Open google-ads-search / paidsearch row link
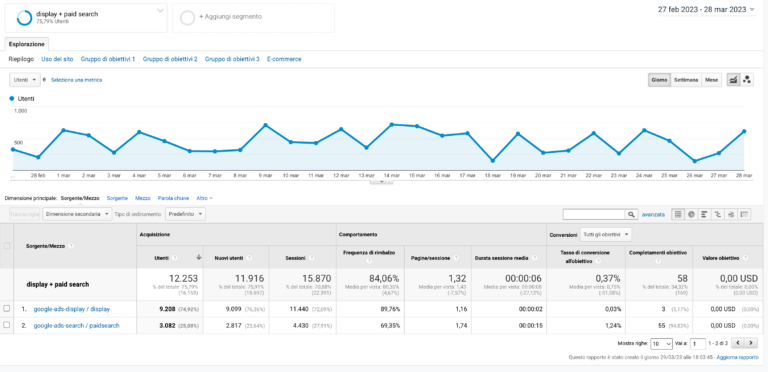This screenshot has width=768, height=372. (76, 326)
